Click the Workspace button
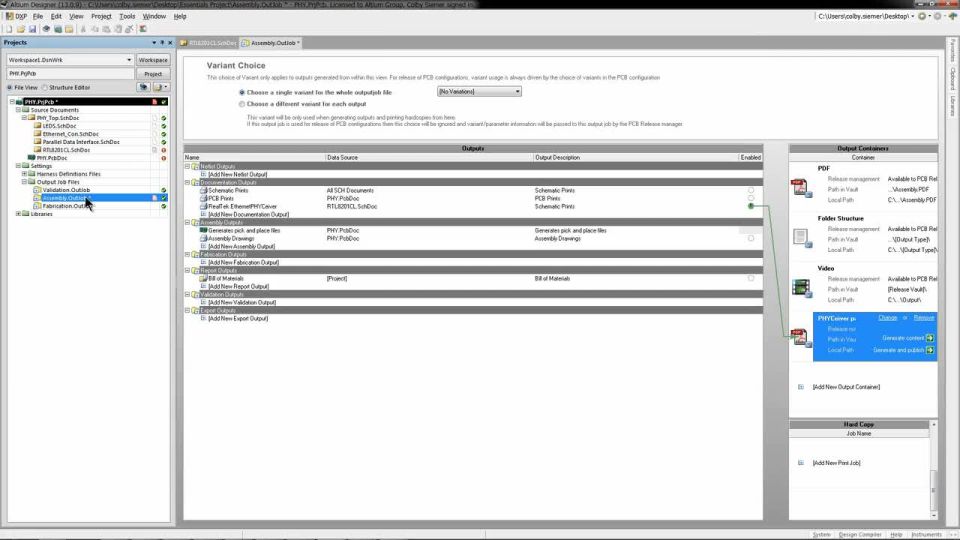This screenshot has height=540, width=960. (x=153, y=60)
